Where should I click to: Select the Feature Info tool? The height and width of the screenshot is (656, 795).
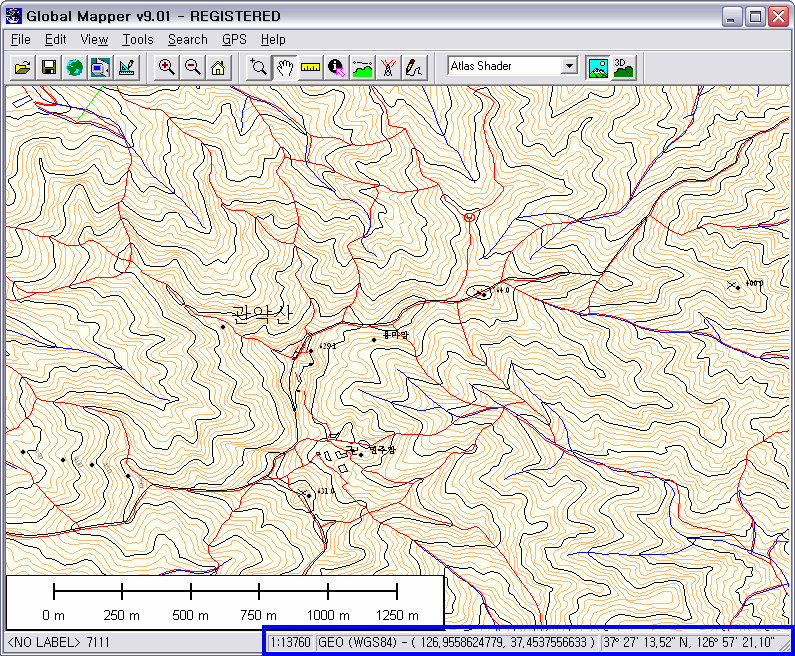coord(336,67)
